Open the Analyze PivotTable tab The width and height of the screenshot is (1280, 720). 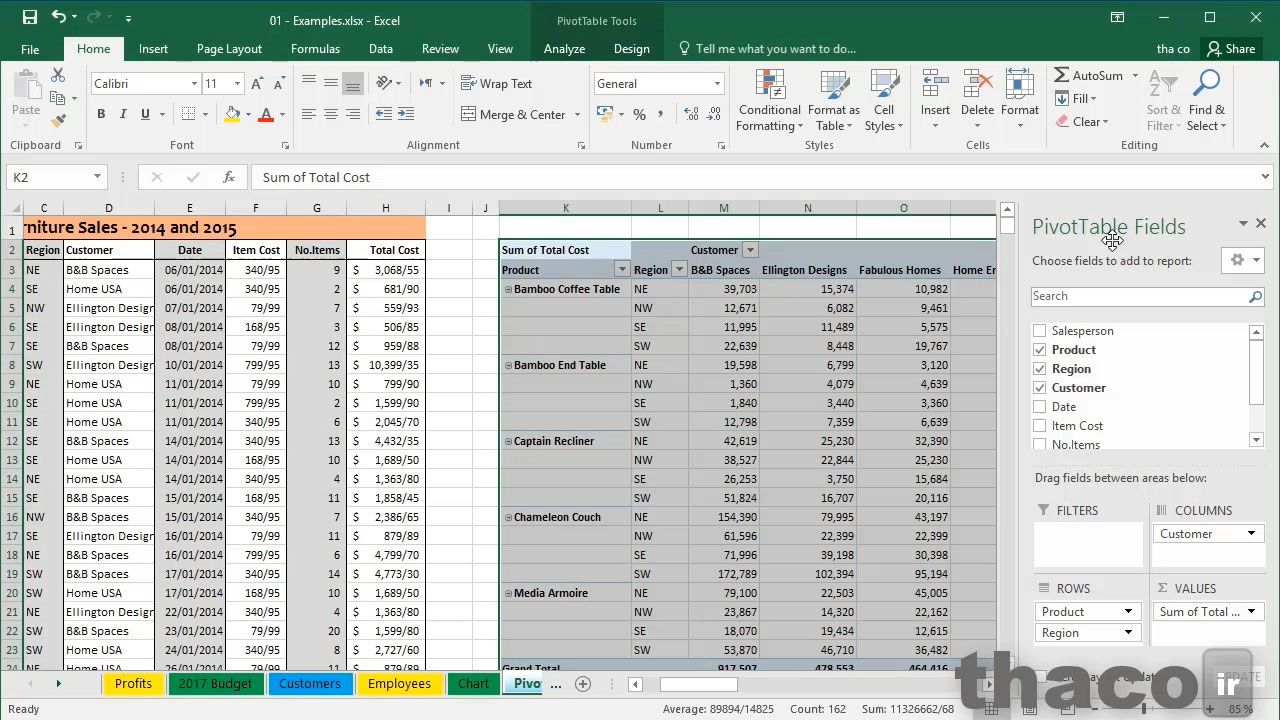pyautogui.click(x=564, y=49)
